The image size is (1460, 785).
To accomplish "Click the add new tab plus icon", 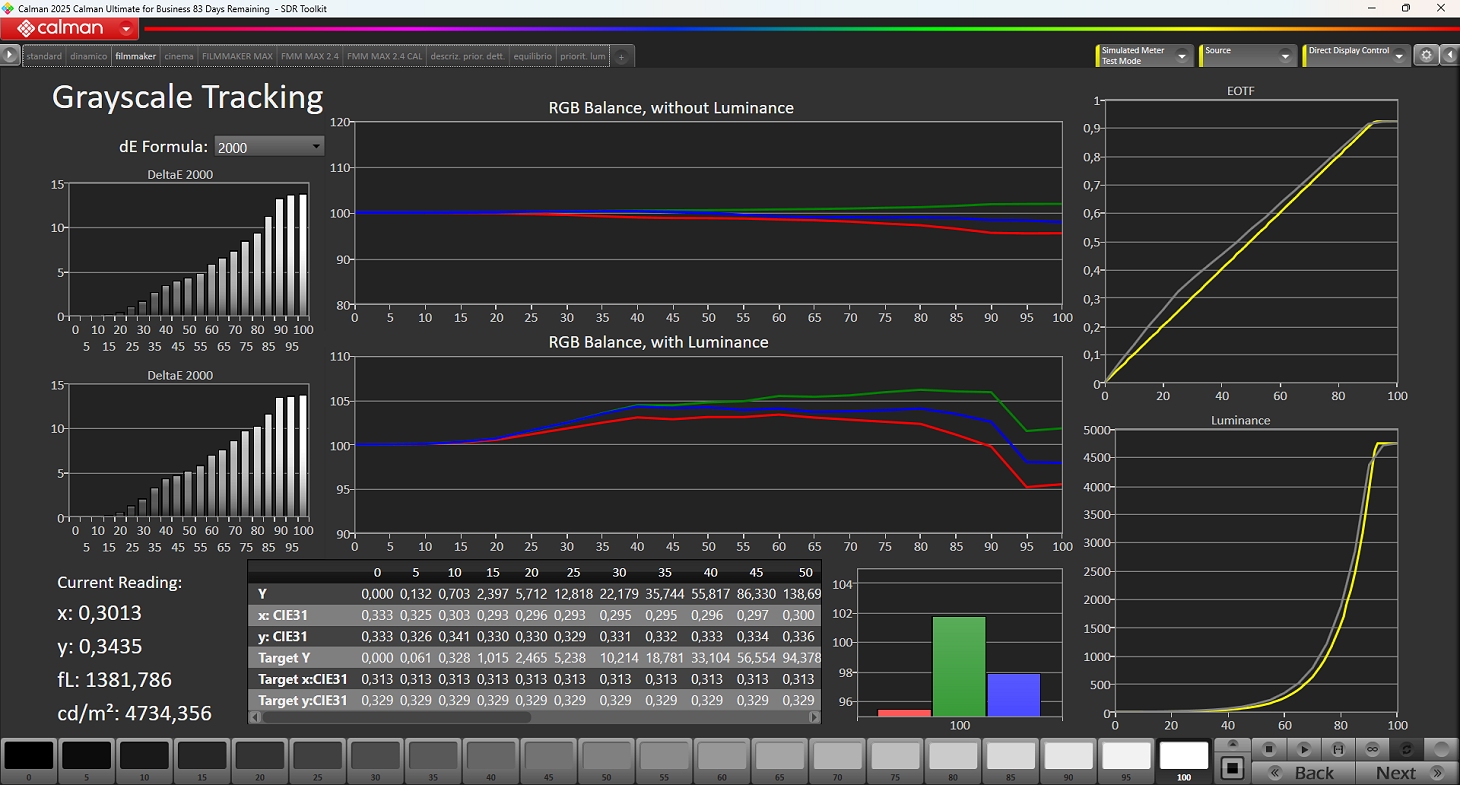I will tap(621, 57).
